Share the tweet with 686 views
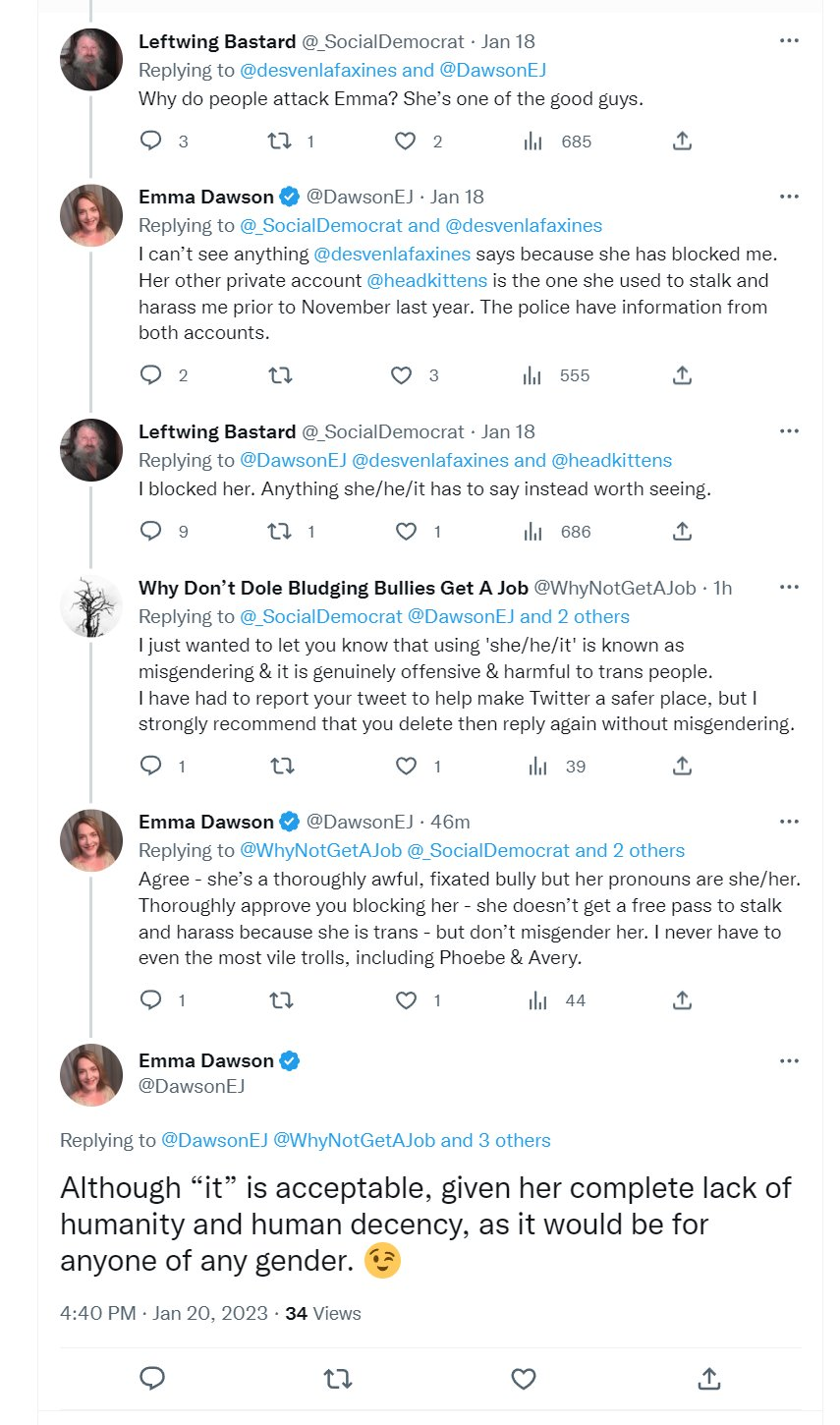This screenshot has height=1425, width=840. (682, 531)
